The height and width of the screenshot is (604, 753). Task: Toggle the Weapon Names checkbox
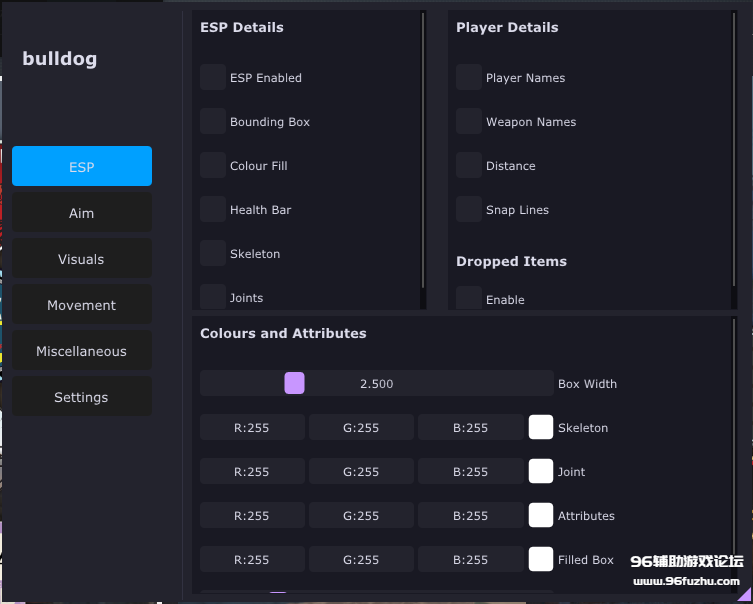click(x=469, y=122)
